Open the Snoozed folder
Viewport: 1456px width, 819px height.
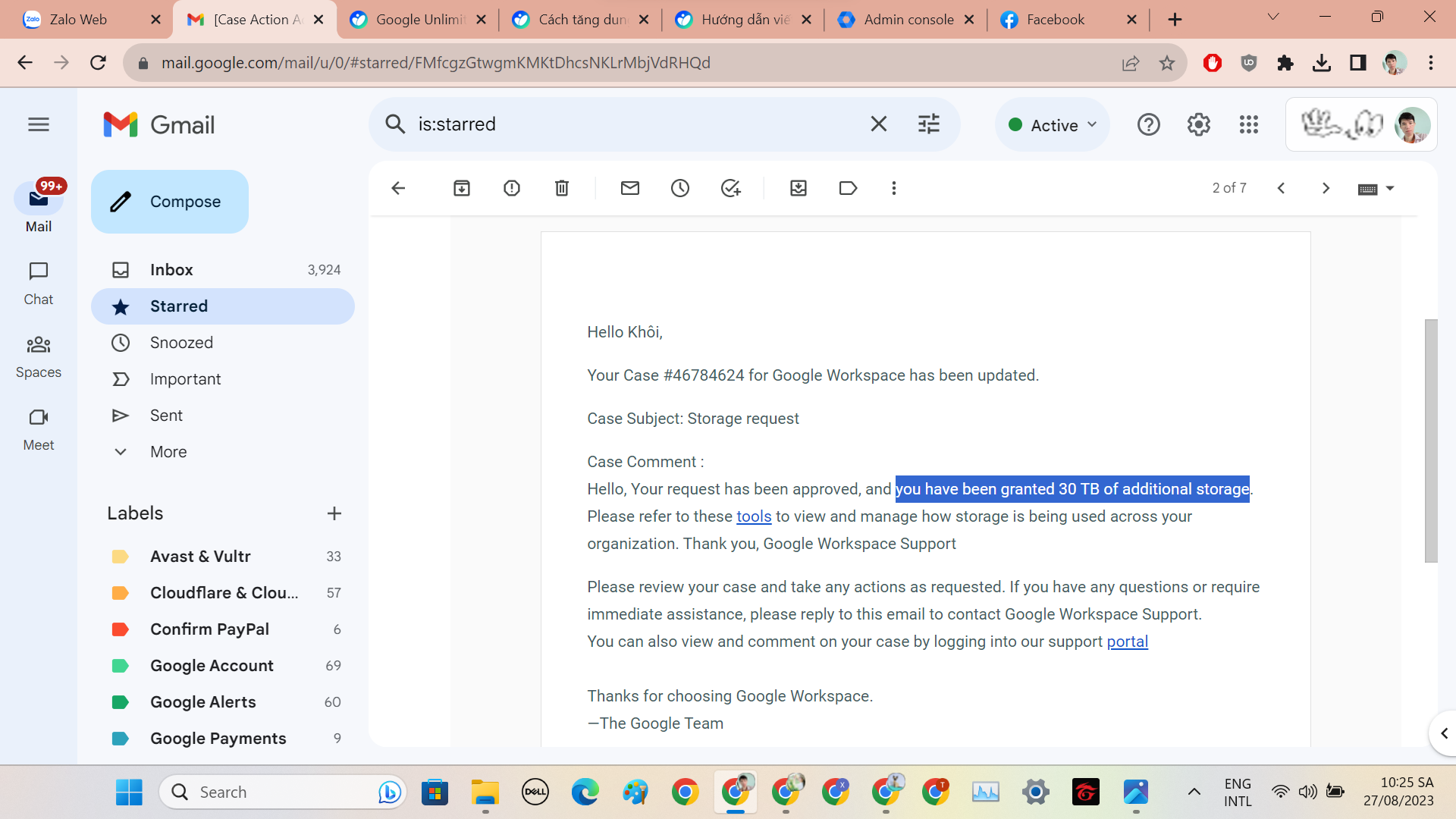pos(223,343)
